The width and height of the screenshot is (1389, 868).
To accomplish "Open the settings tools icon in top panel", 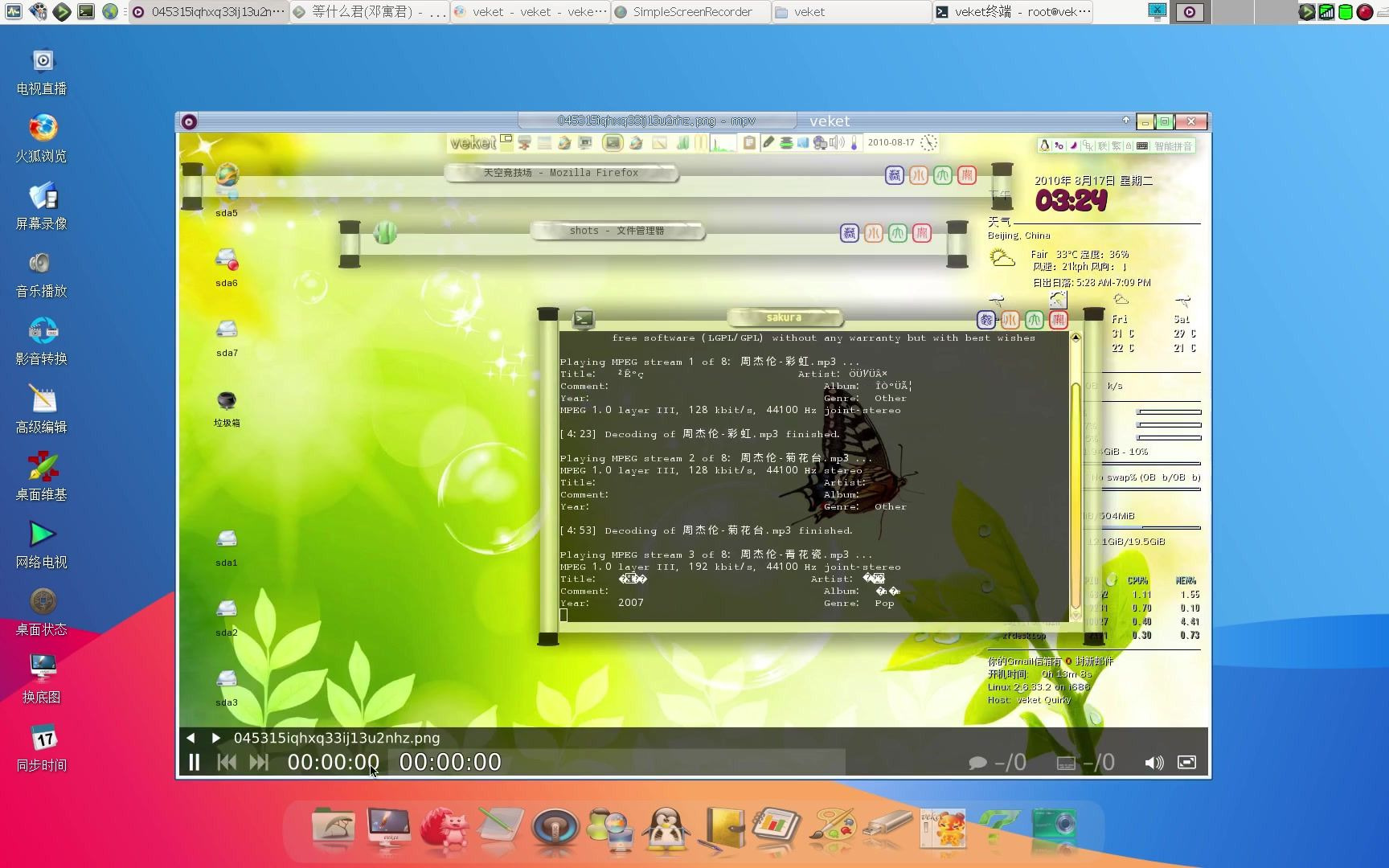I will 38,11.
